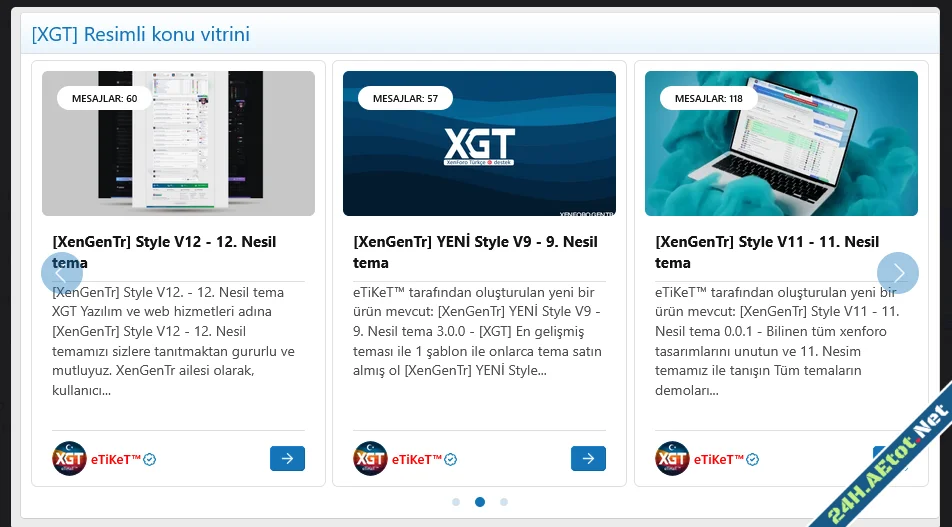Click the "MESAJLAR: 60" badge

point(104,98)
